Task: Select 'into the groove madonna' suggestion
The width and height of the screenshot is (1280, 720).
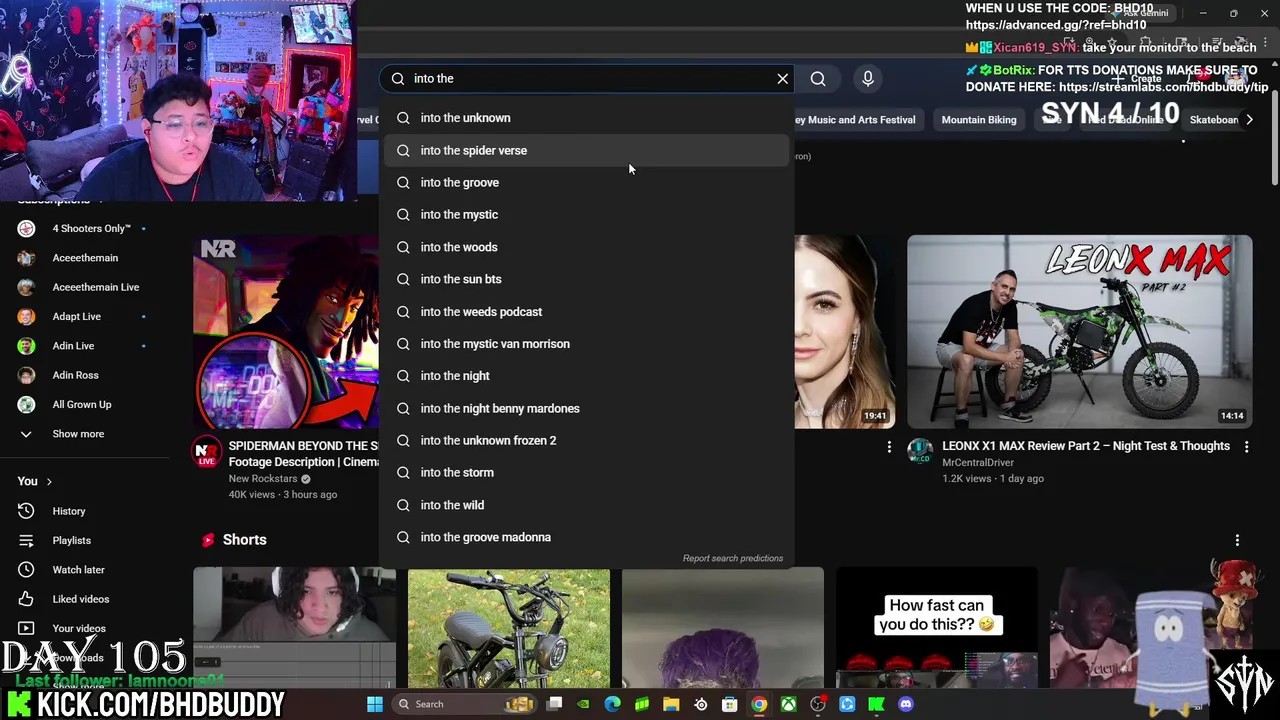Action: [587, 537]
